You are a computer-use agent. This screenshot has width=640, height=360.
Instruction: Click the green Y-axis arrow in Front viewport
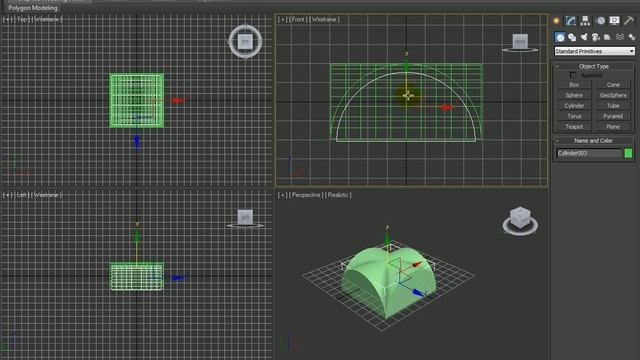tap(406, 65)
